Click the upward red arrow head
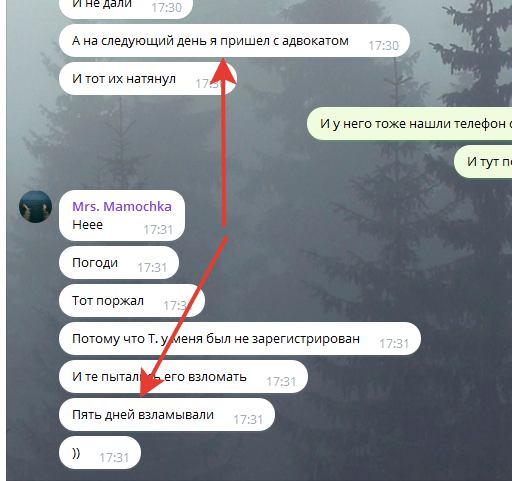Screen dimensions: 512x481 coord(224,71)
